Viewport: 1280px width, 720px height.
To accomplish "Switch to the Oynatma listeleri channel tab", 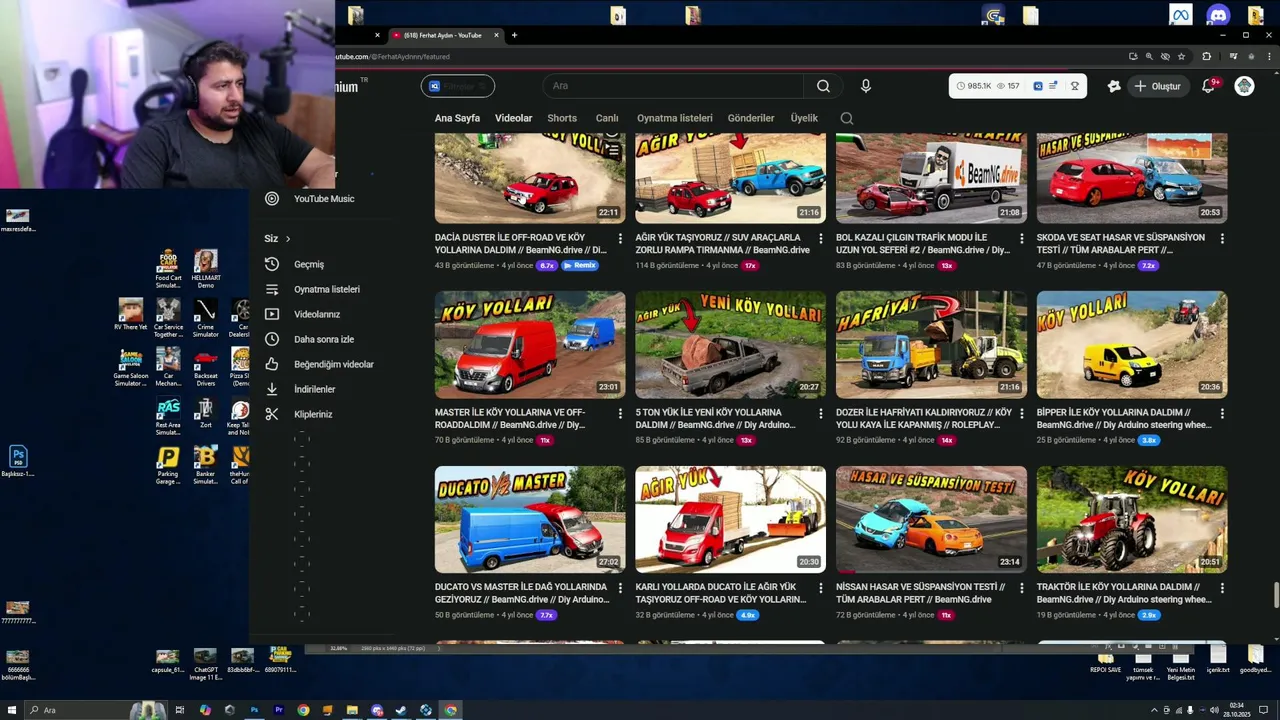I will coord(675,118).
